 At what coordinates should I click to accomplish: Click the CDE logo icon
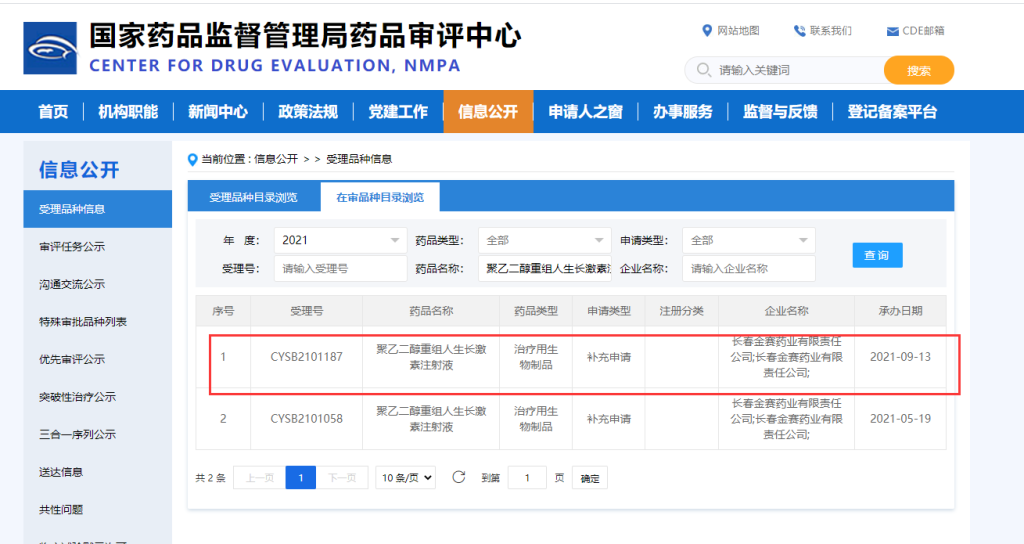50,48
